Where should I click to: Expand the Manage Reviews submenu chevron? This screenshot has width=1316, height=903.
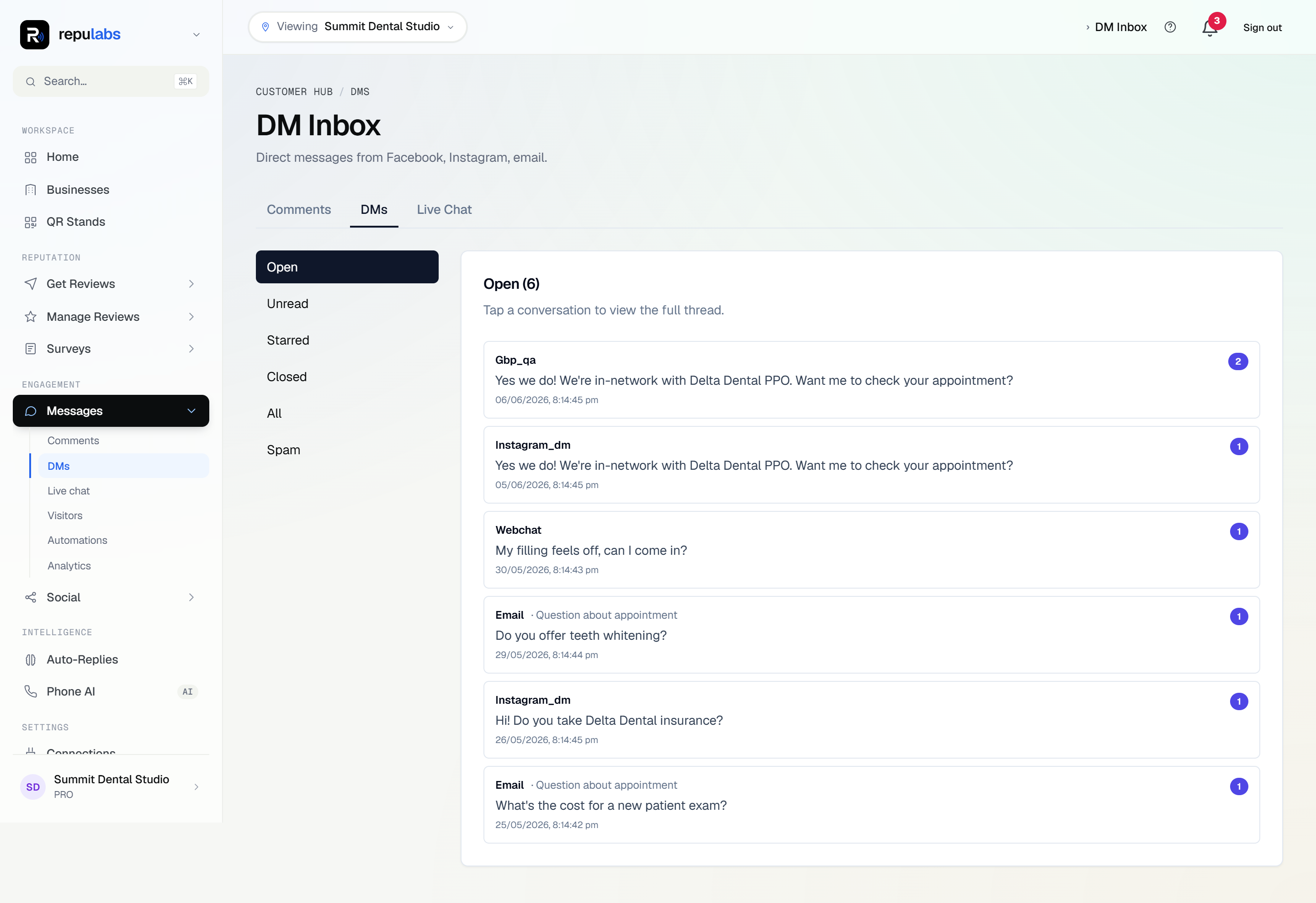click(x=191, y=317)
